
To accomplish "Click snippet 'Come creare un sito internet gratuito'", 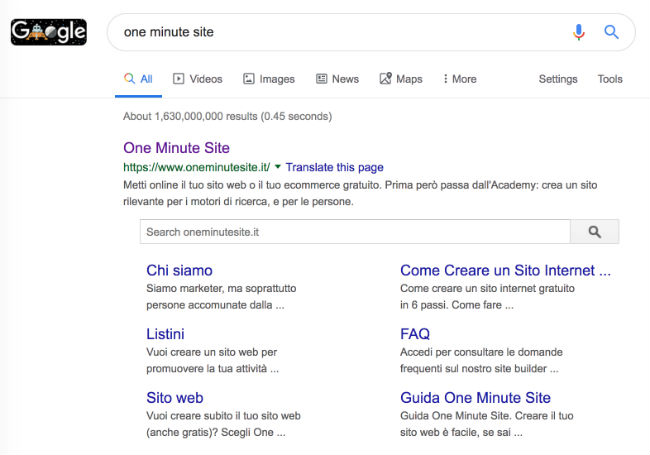I will pyautogui.click(x=487, y=288).
